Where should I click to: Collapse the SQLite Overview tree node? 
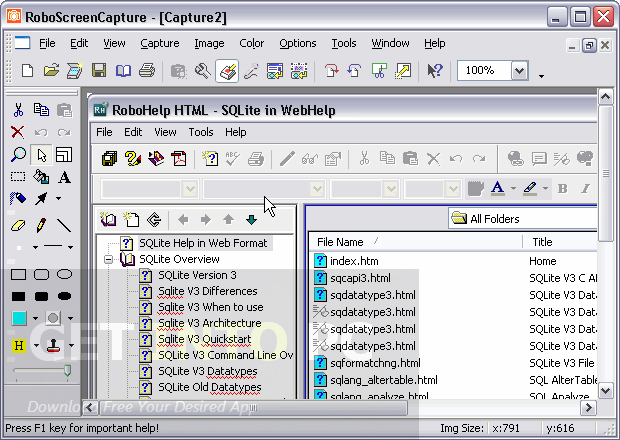(x=108, y=259)
